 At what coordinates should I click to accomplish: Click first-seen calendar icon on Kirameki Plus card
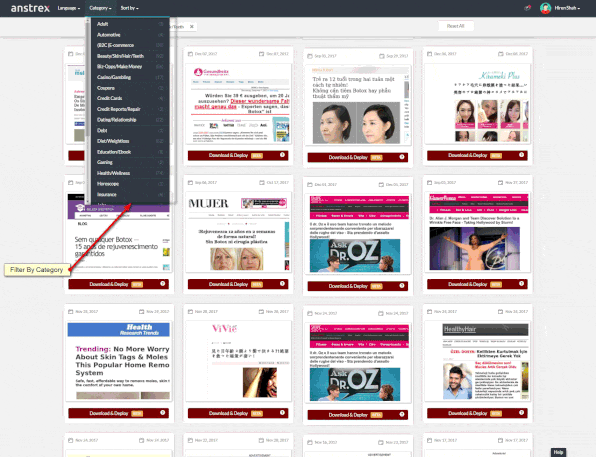click(x=430, y=54)
